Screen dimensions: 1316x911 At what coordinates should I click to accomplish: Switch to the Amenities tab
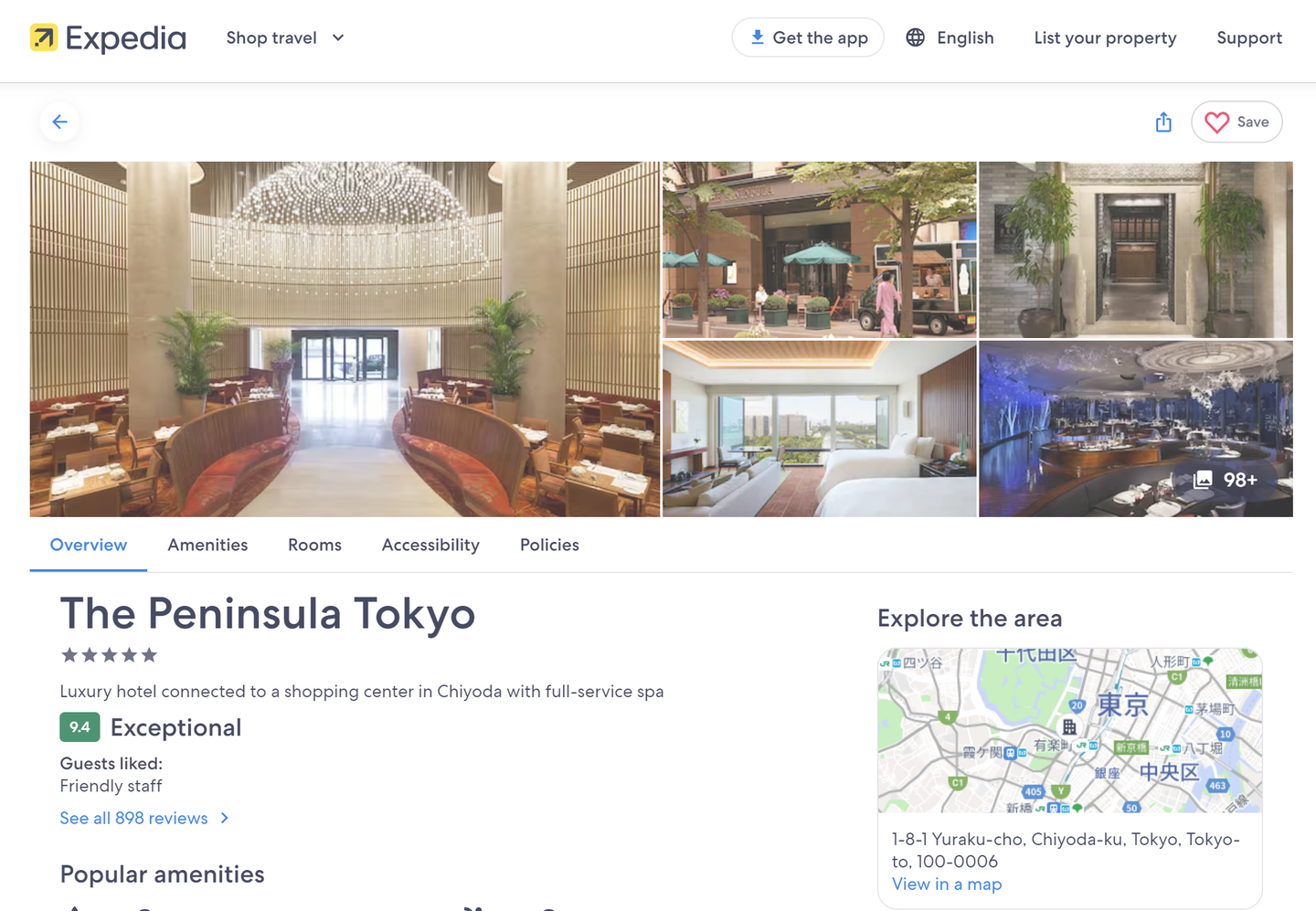207,545
